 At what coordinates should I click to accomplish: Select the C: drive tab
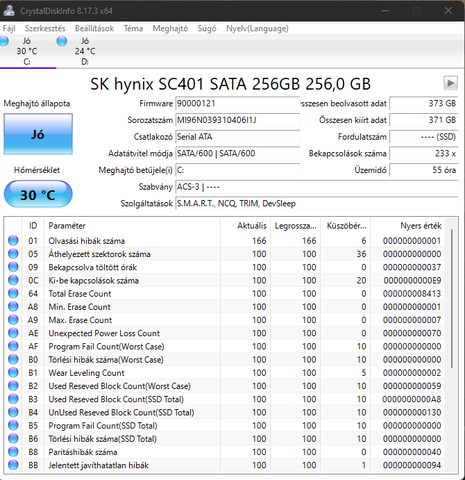[x=27, y=51]
